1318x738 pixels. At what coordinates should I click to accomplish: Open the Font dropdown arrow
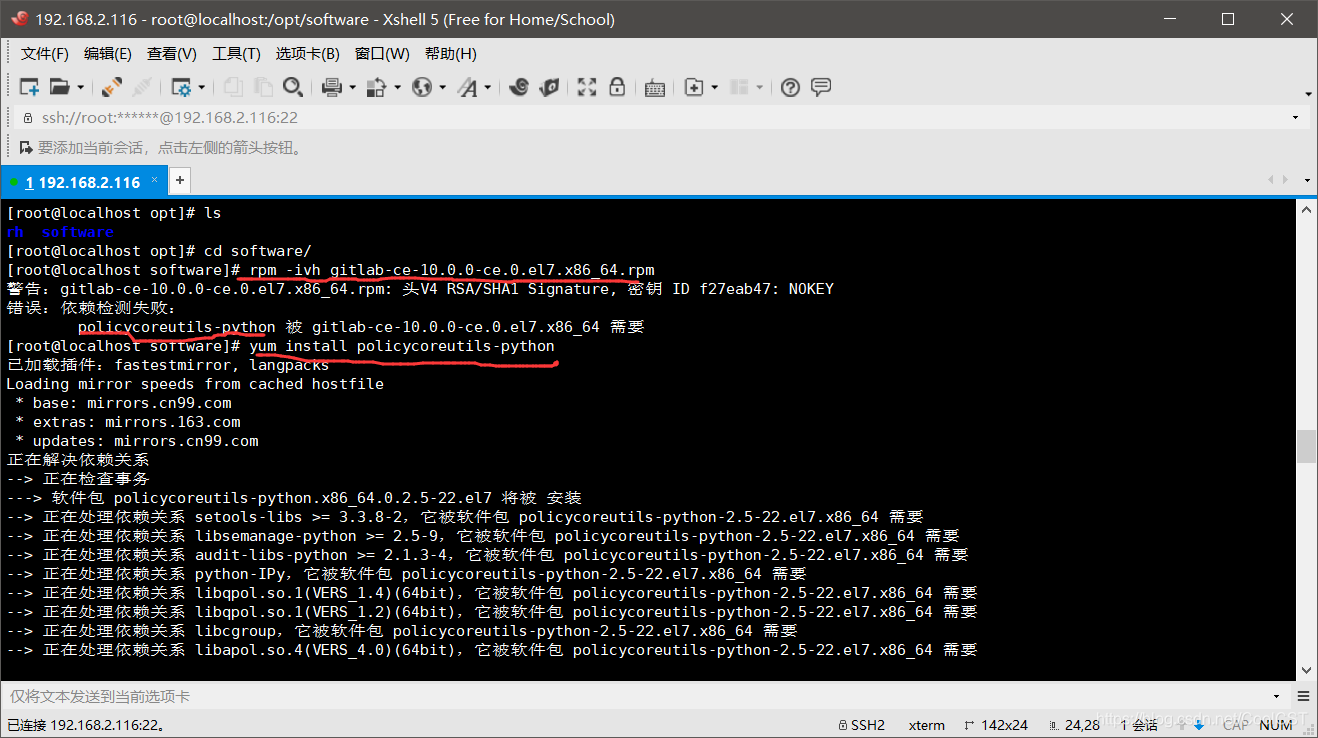click(487, 88)
